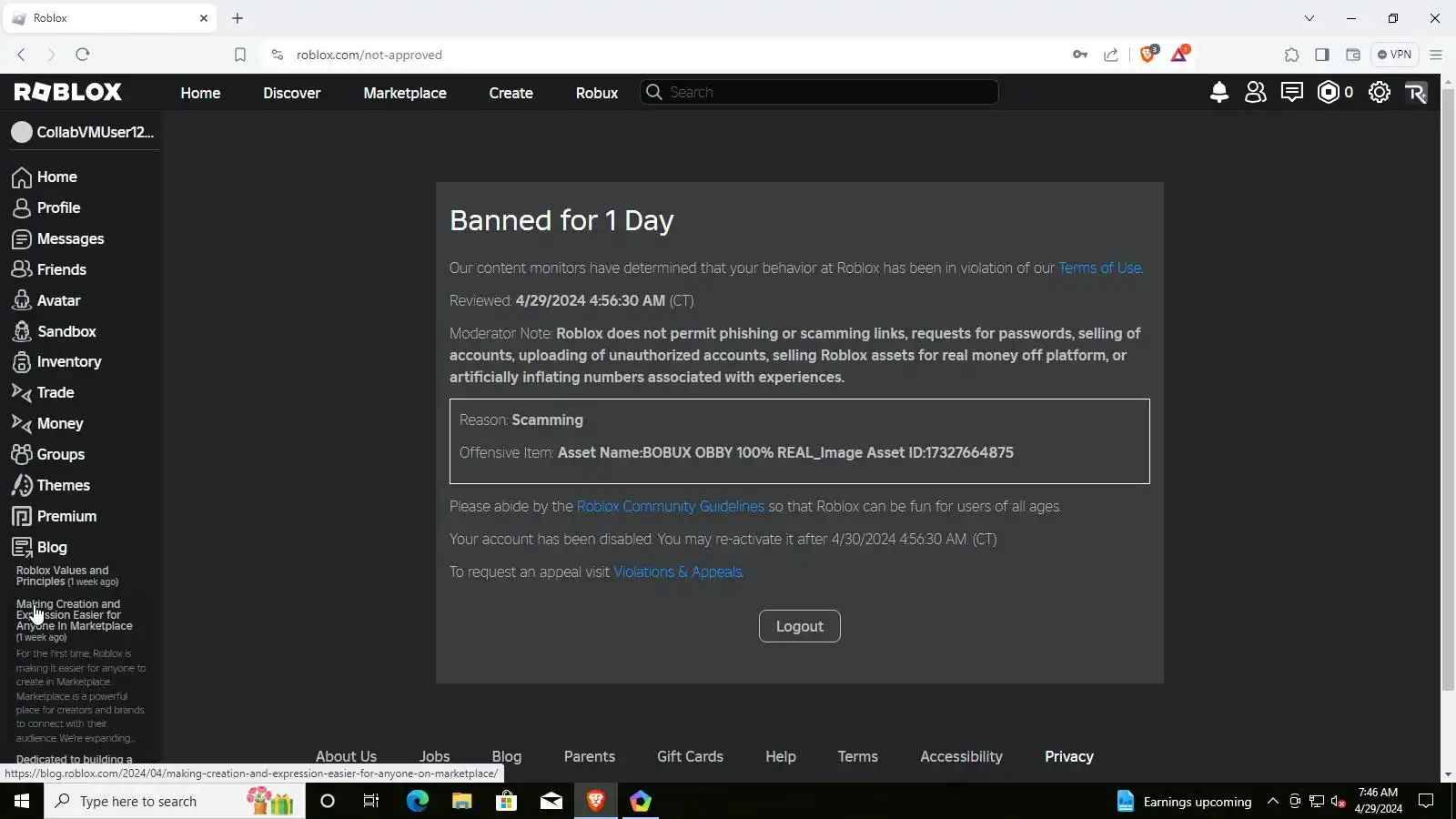The height and width of the screenshot is (819, 1456).
Task: Toggle the browser sidebar panel icon
Action: pos(1322,55)
